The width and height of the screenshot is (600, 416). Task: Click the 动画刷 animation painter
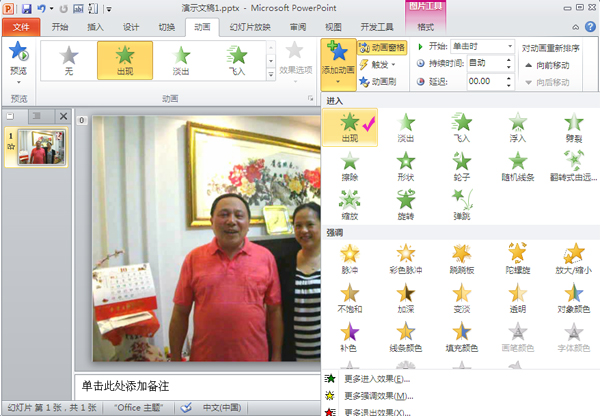pos(378,82)
